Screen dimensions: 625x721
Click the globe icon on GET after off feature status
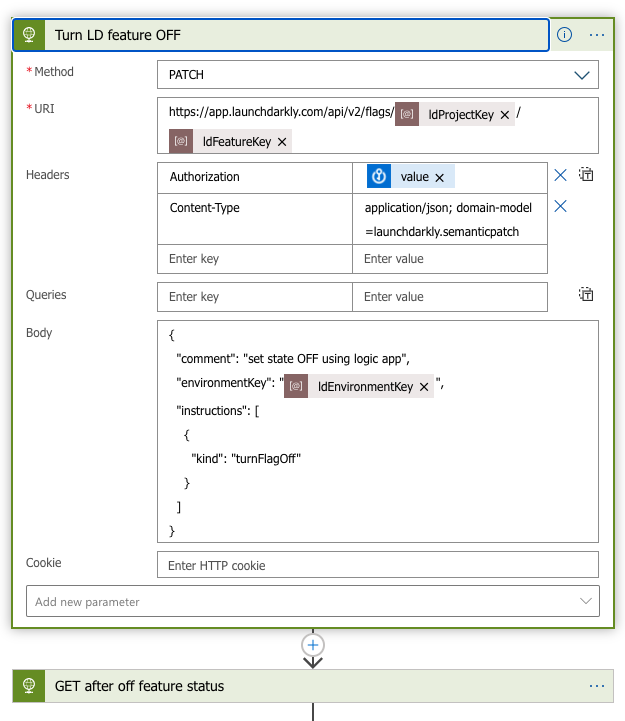click(x=29, y=686)
